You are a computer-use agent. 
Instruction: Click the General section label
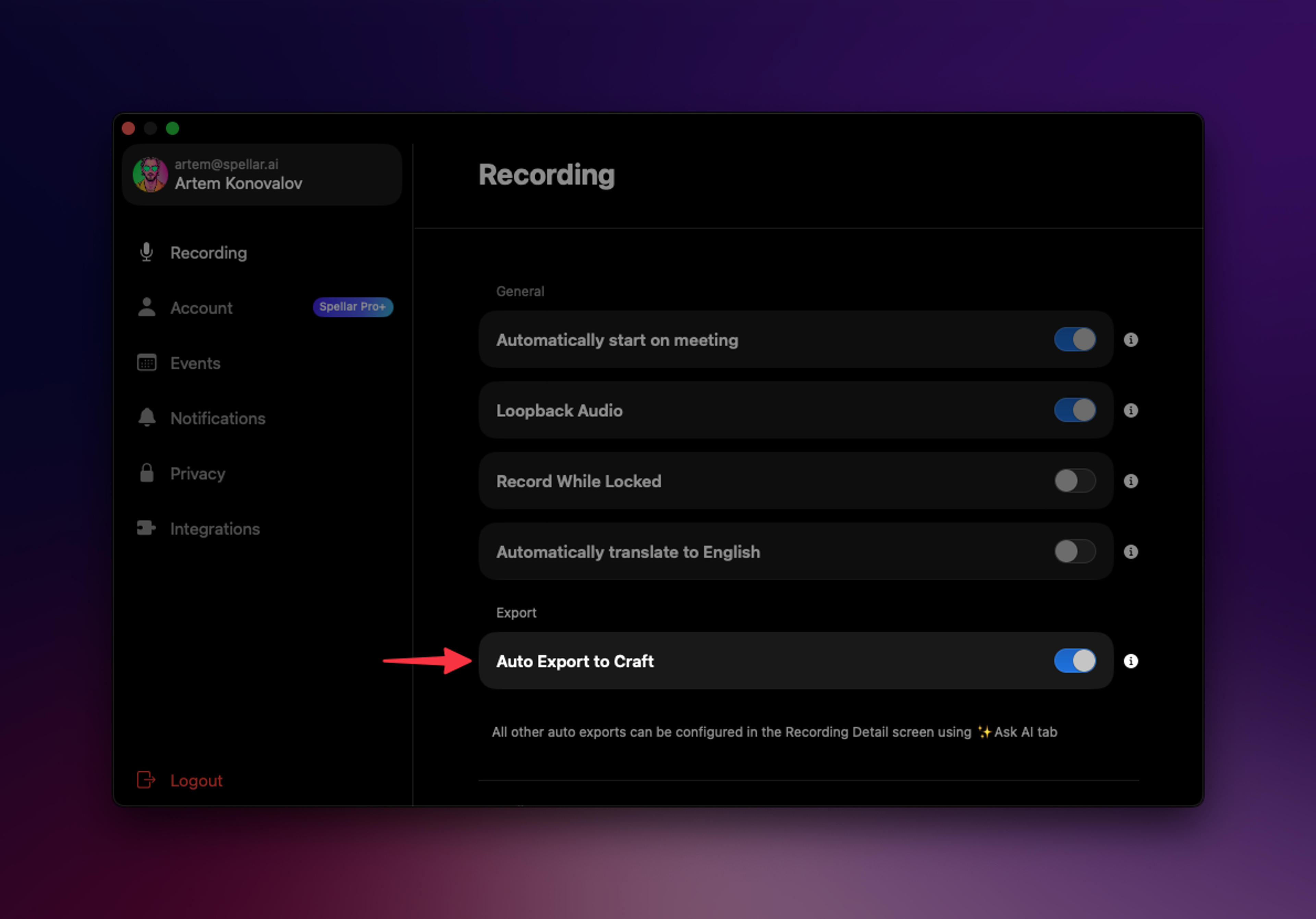[x=520, y=291]
